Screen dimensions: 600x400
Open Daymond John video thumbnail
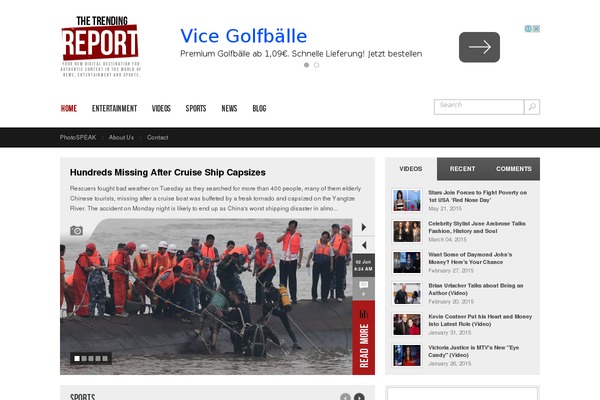[407, 262]
